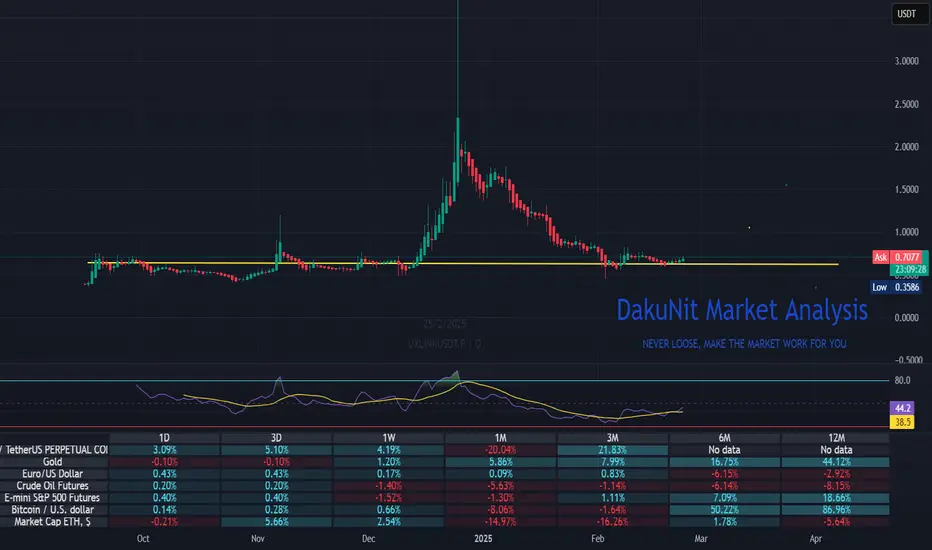
Task: Select the yellow horizontal support line
Action: pos(463,263)
